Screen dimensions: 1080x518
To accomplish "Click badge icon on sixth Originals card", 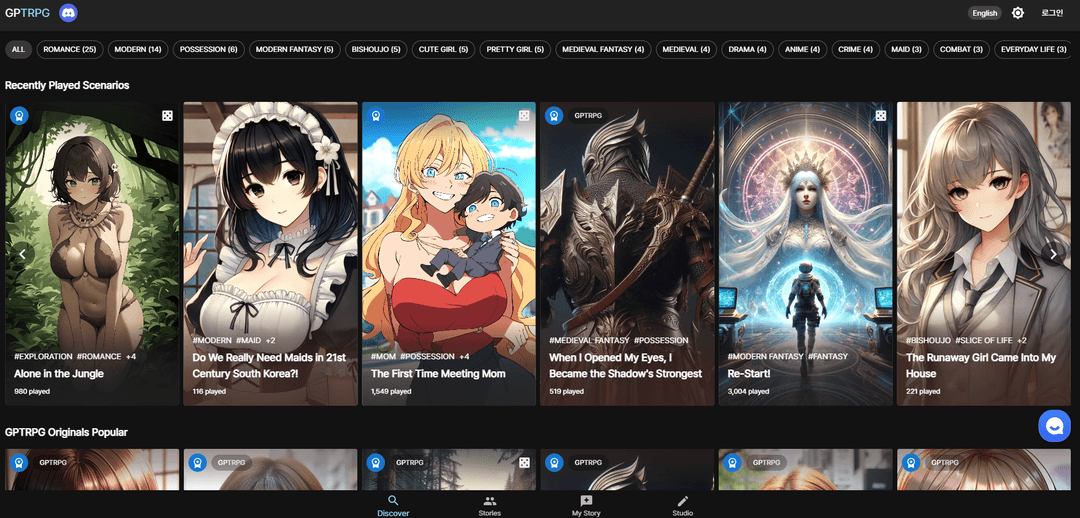I will tap(911, 463).
